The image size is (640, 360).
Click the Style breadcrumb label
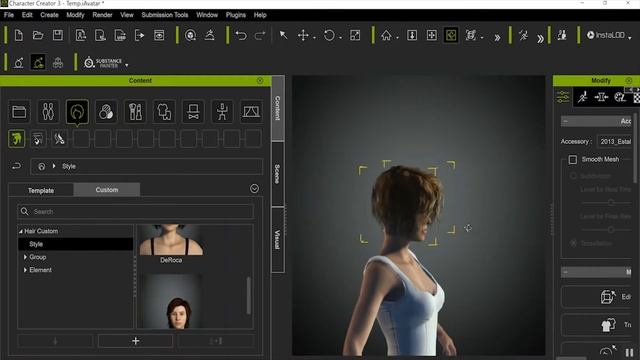click(69, 166)
